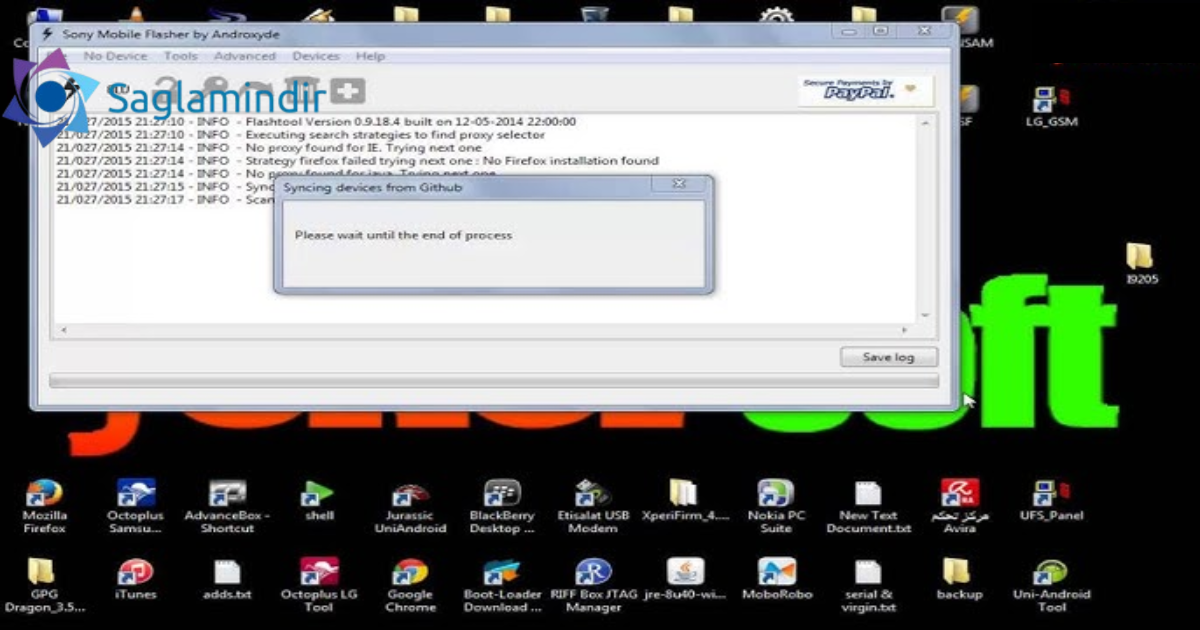
Task: Click the log's horizontal scrollbar right arrow
Action: (906, 330)
